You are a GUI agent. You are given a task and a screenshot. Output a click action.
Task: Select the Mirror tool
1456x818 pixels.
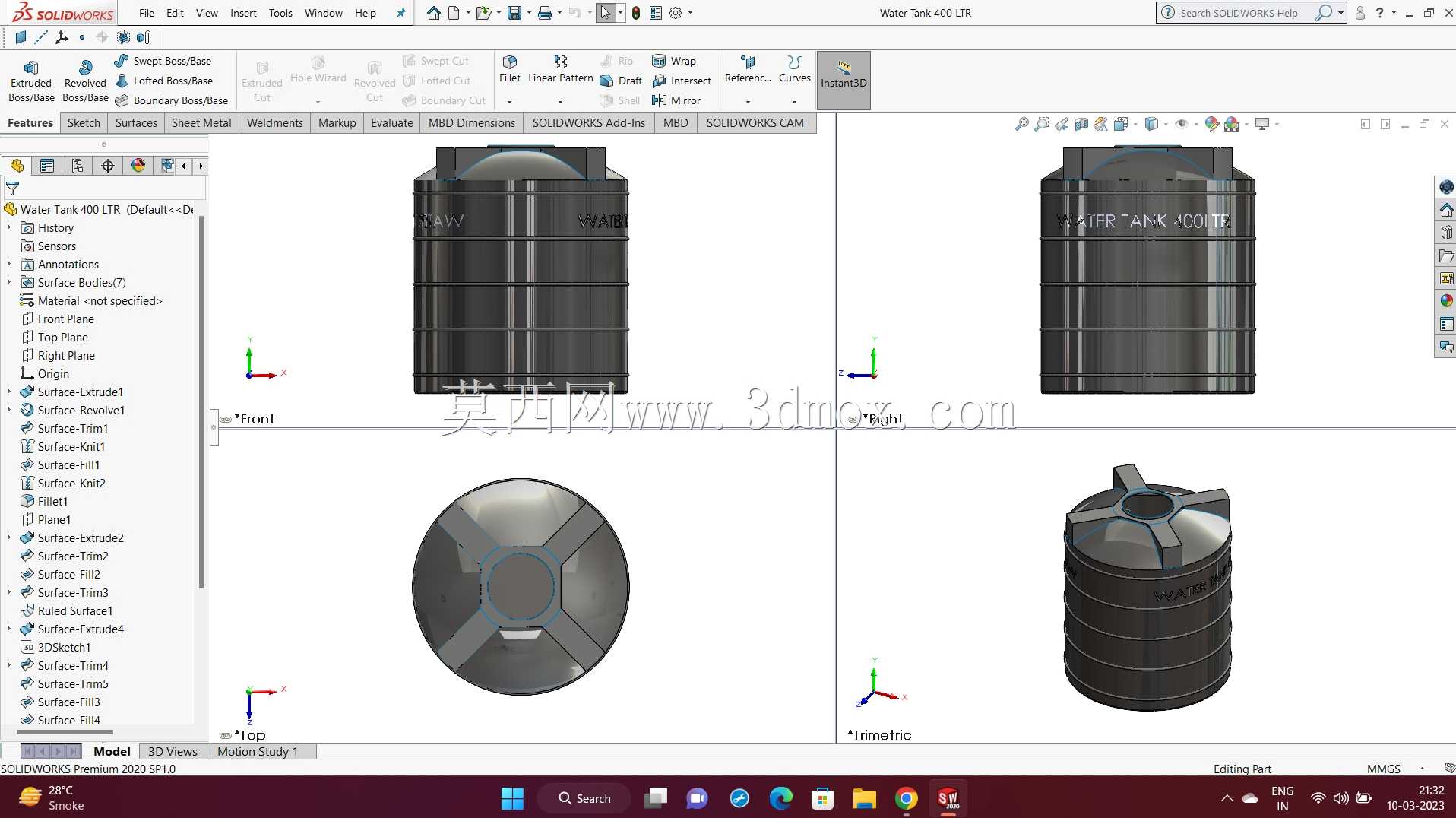(676, 100)
